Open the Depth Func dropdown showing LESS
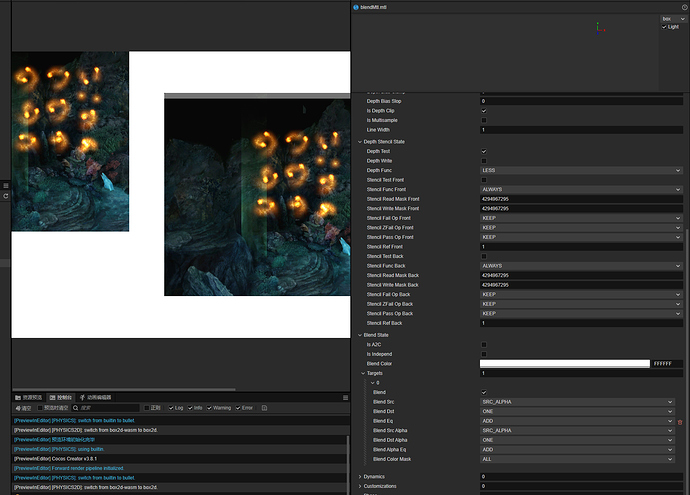The height and width of the screenshot is (495, 690). 581,171
